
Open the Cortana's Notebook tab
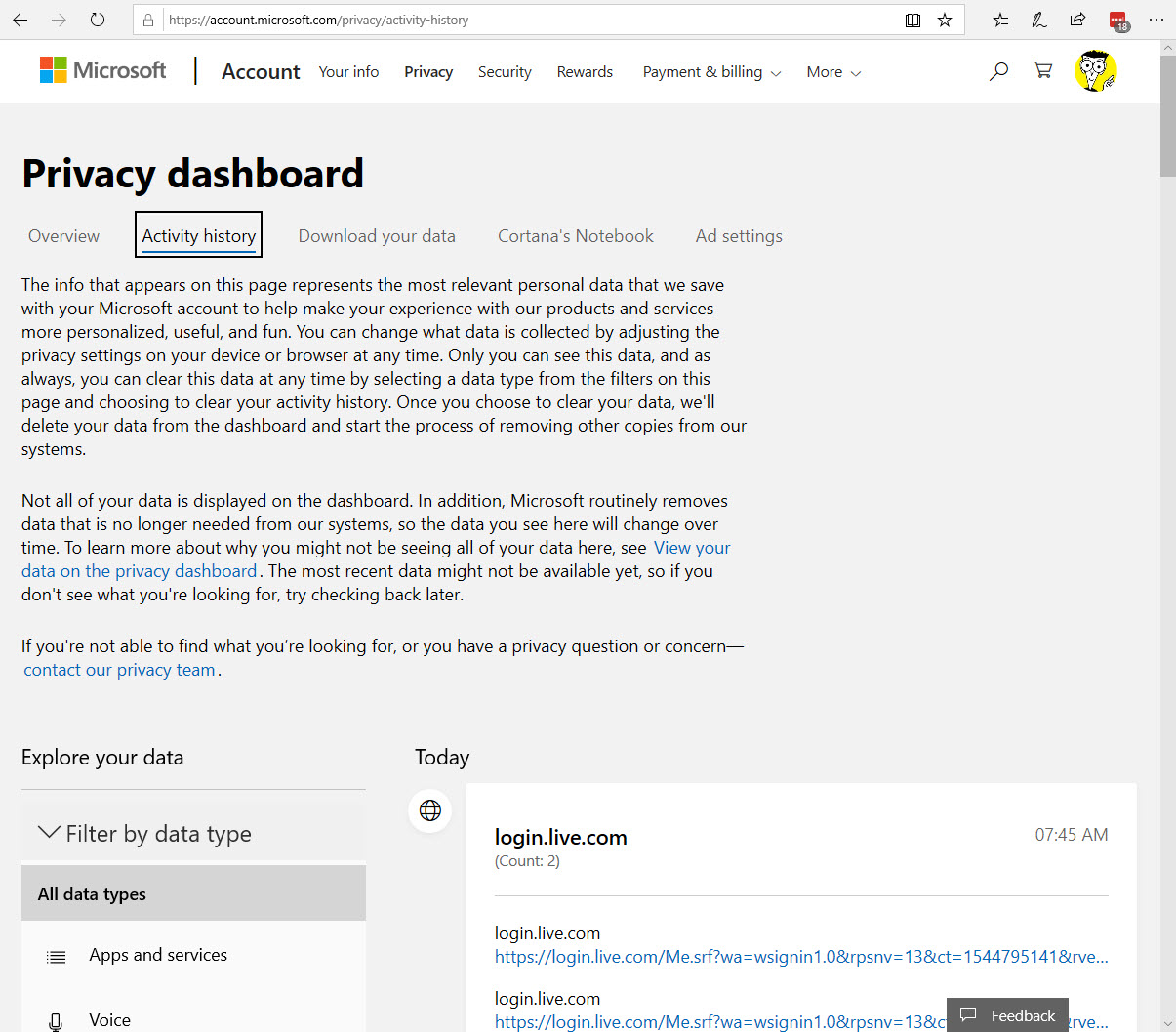point(575,236)
